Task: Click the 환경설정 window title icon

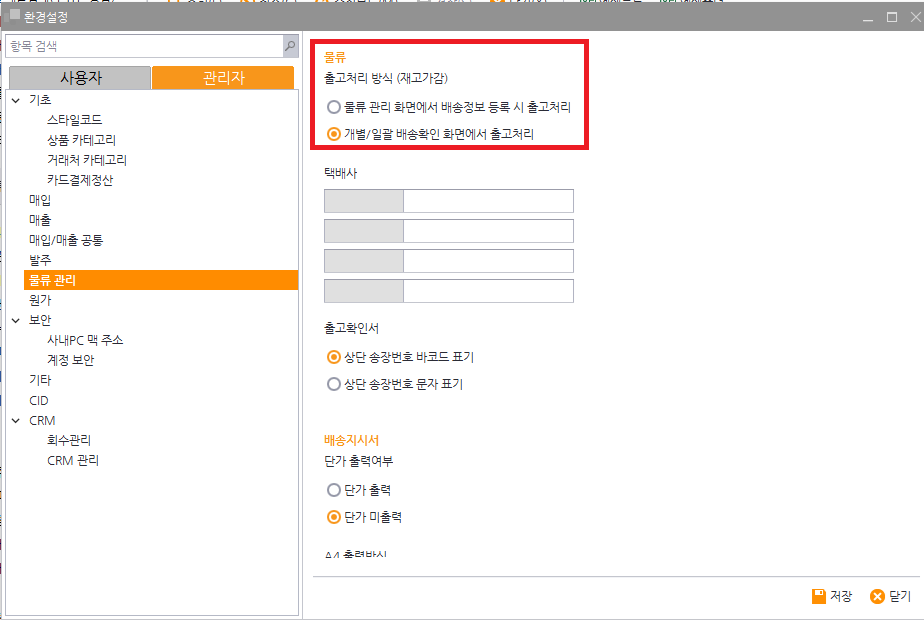Action: [13, 16]
